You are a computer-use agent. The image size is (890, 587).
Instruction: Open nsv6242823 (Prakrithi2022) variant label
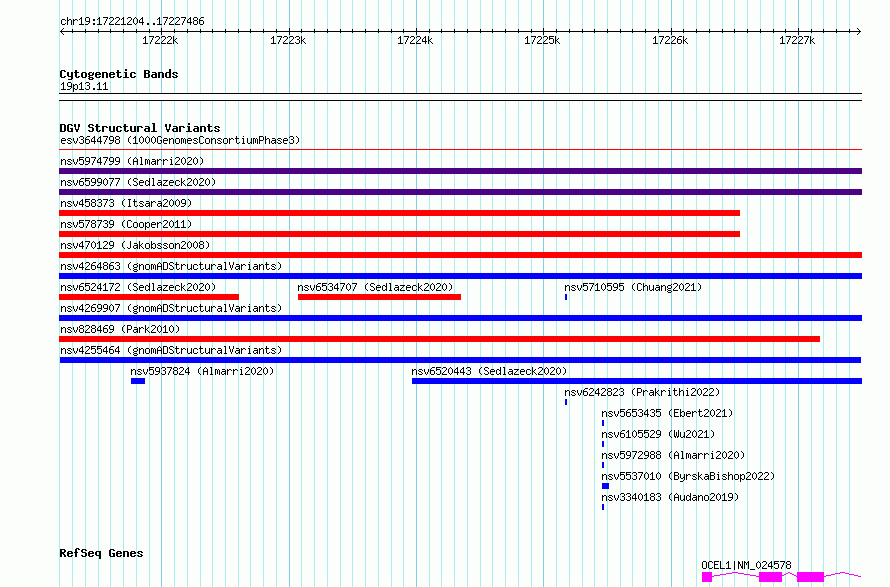pos(642,392)
